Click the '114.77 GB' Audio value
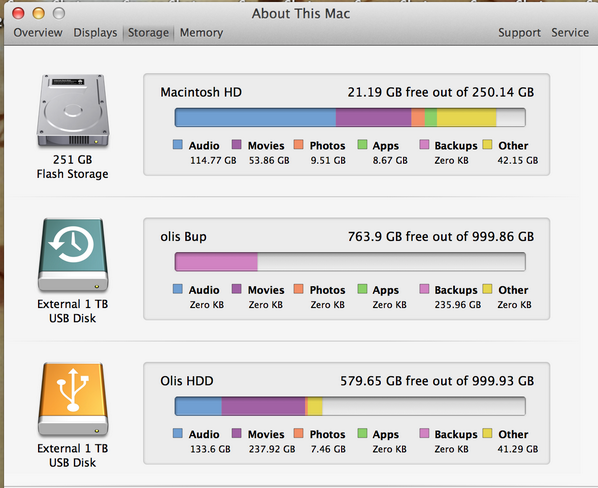 point(213,161)
